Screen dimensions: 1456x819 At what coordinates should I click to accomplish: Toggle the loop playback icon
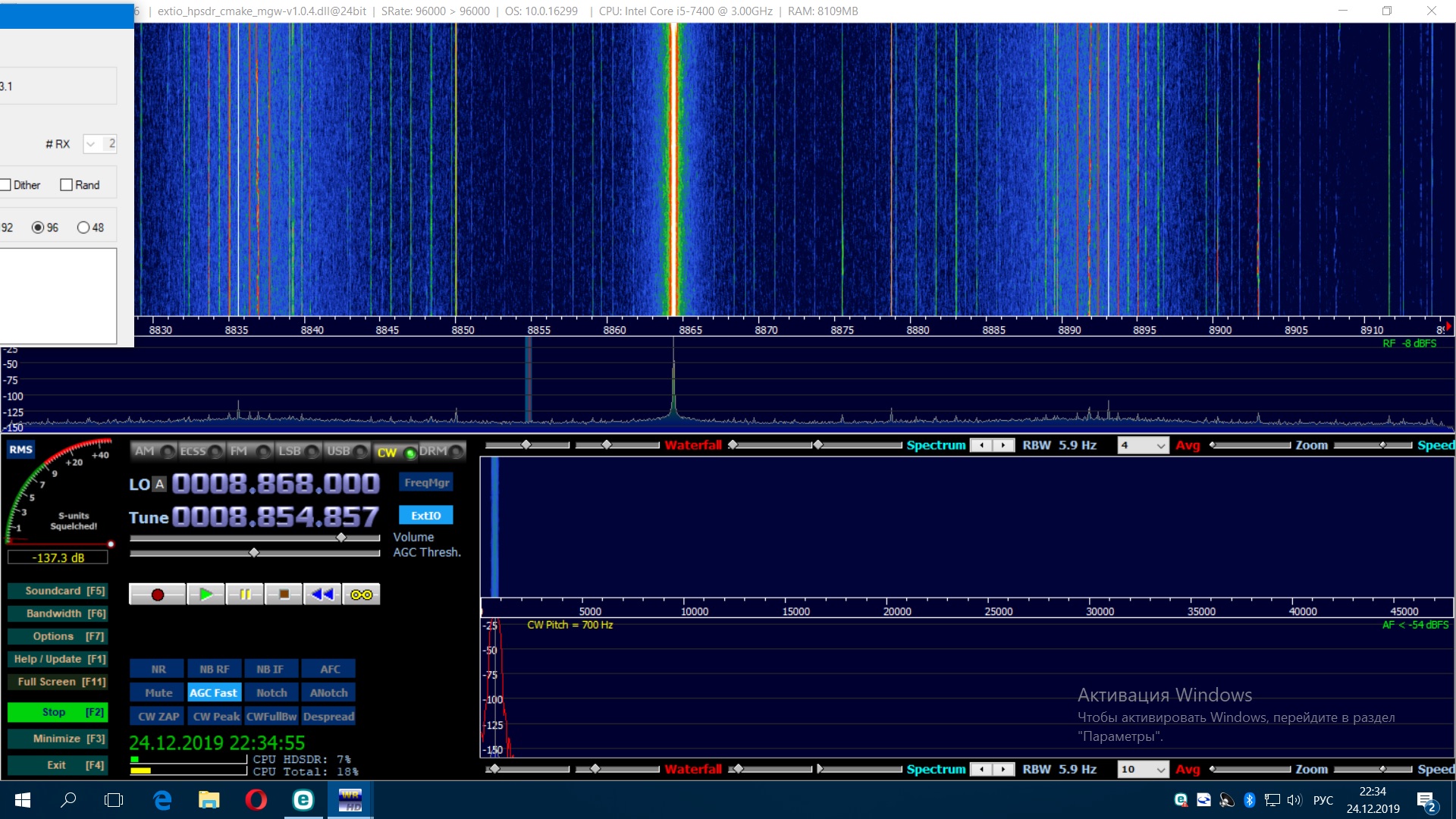361,595
